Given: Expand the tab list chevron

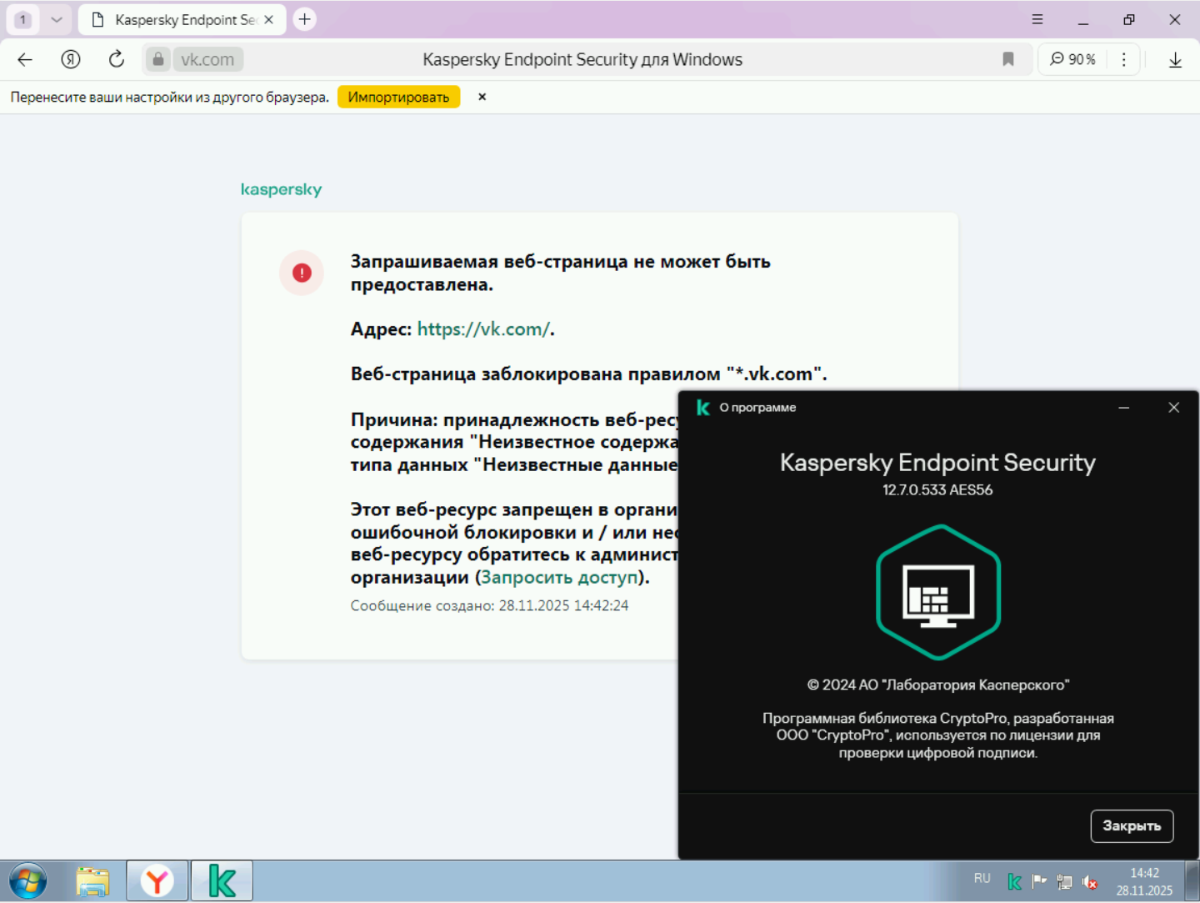Looking at the screenshot, I should point(56,19).
